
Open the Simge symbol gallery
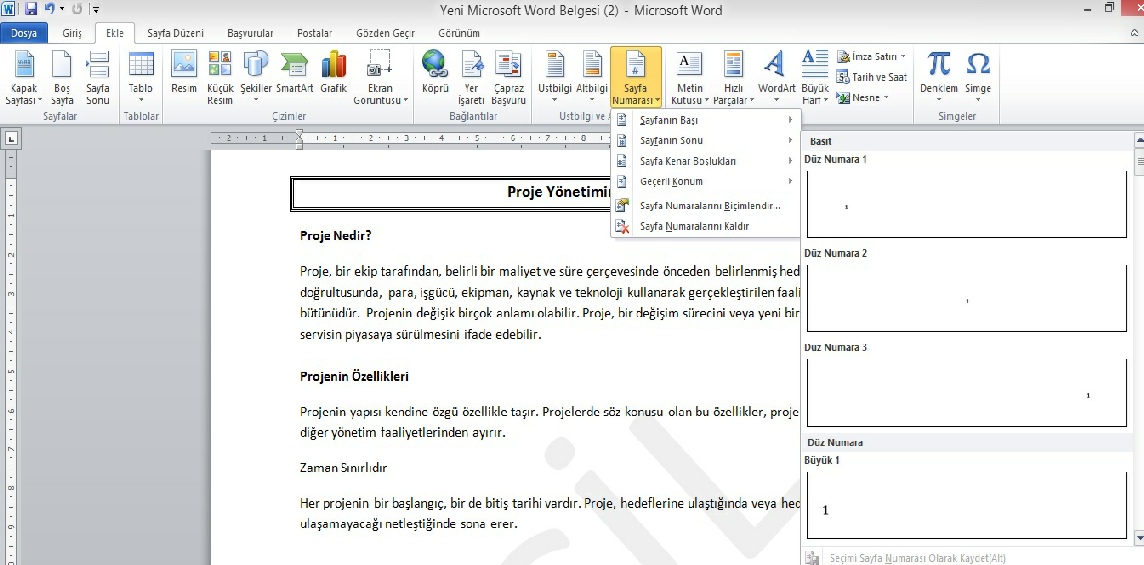click(x=978, y=78)
